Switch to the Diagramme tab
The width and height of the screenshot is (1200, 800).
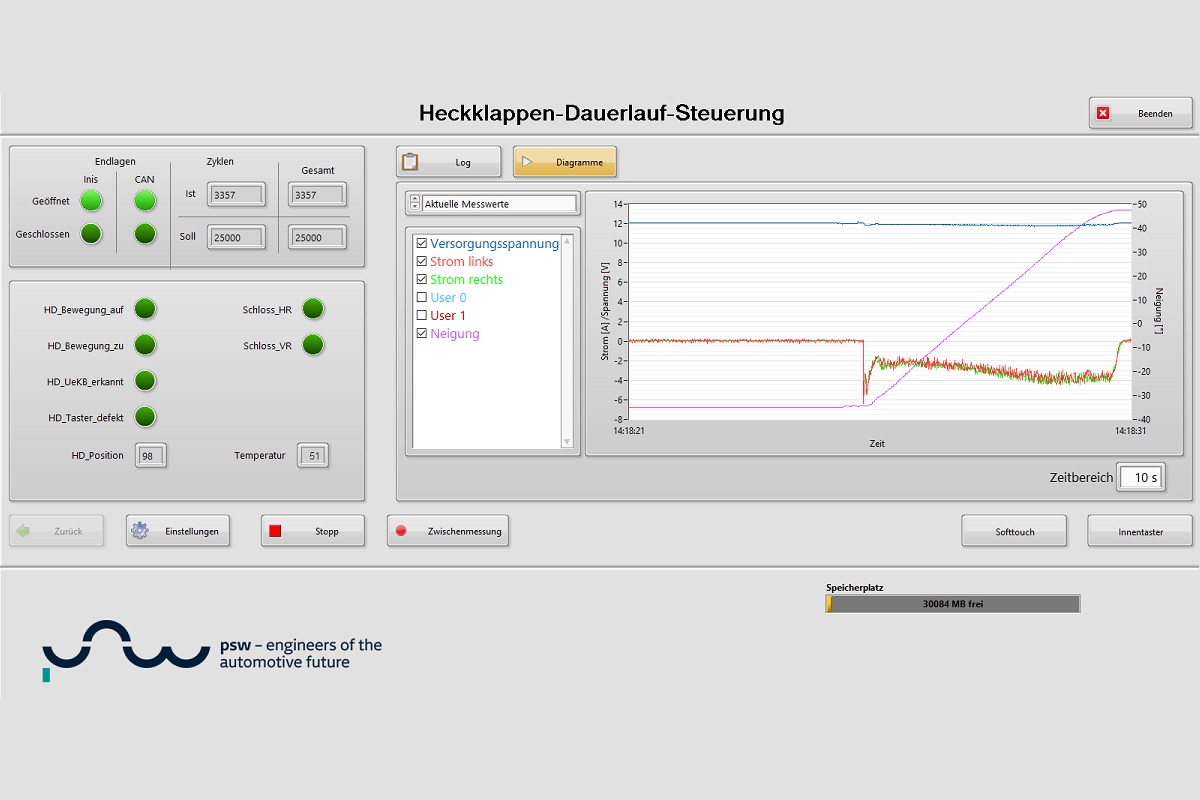[x=565, y=162]
